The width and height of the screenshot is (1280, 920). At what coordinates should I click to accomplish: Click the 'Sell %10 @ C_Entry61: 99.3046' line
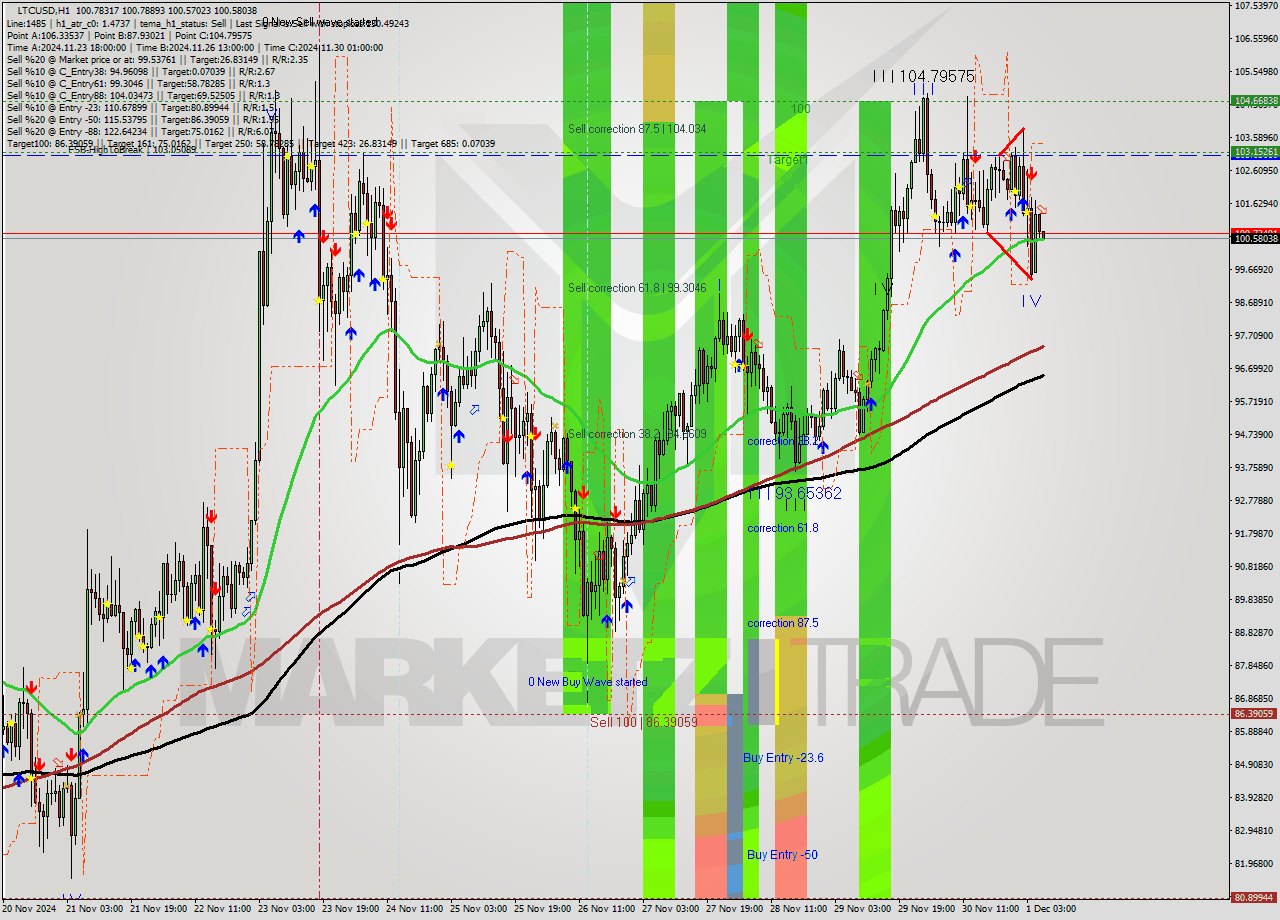(x=140, y=83)
